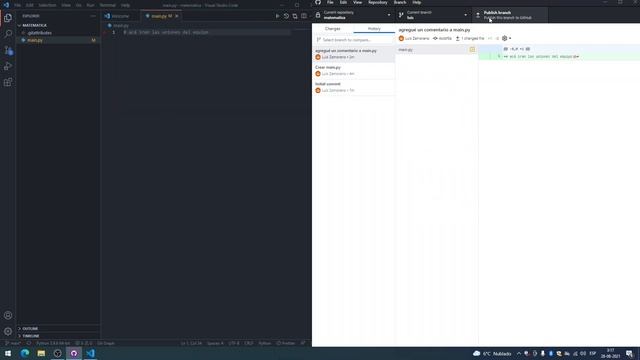Open Windows Start menu
640x360 pixels.
pyautogui.click(x=8, y=353)
